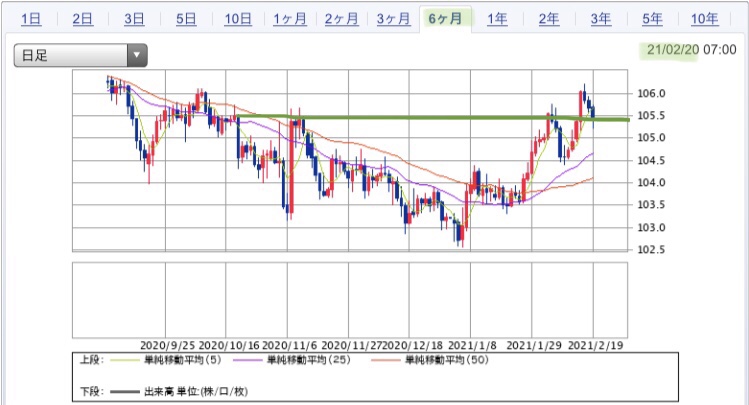Screen dimensions: 749x405
Task: Click the 単純移動平均(50) legend entry
Action: click(447, 360)
